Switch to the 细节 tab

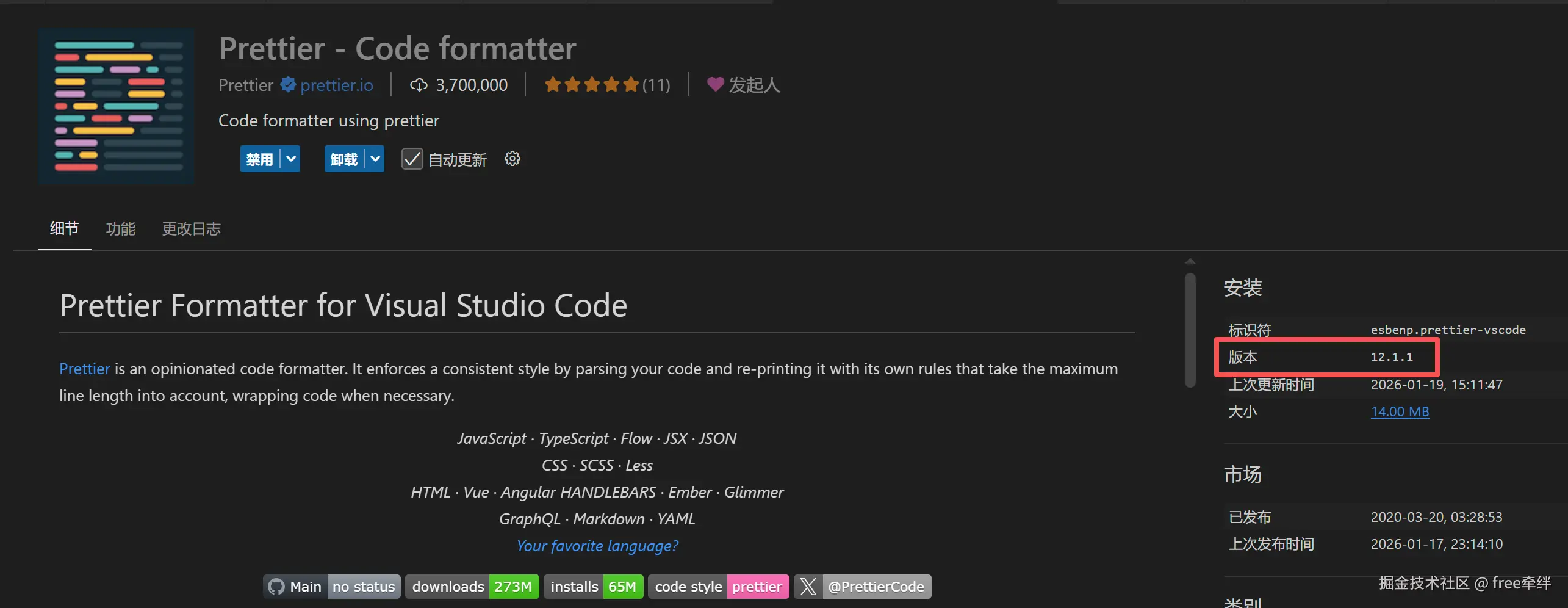click(65, 228)
